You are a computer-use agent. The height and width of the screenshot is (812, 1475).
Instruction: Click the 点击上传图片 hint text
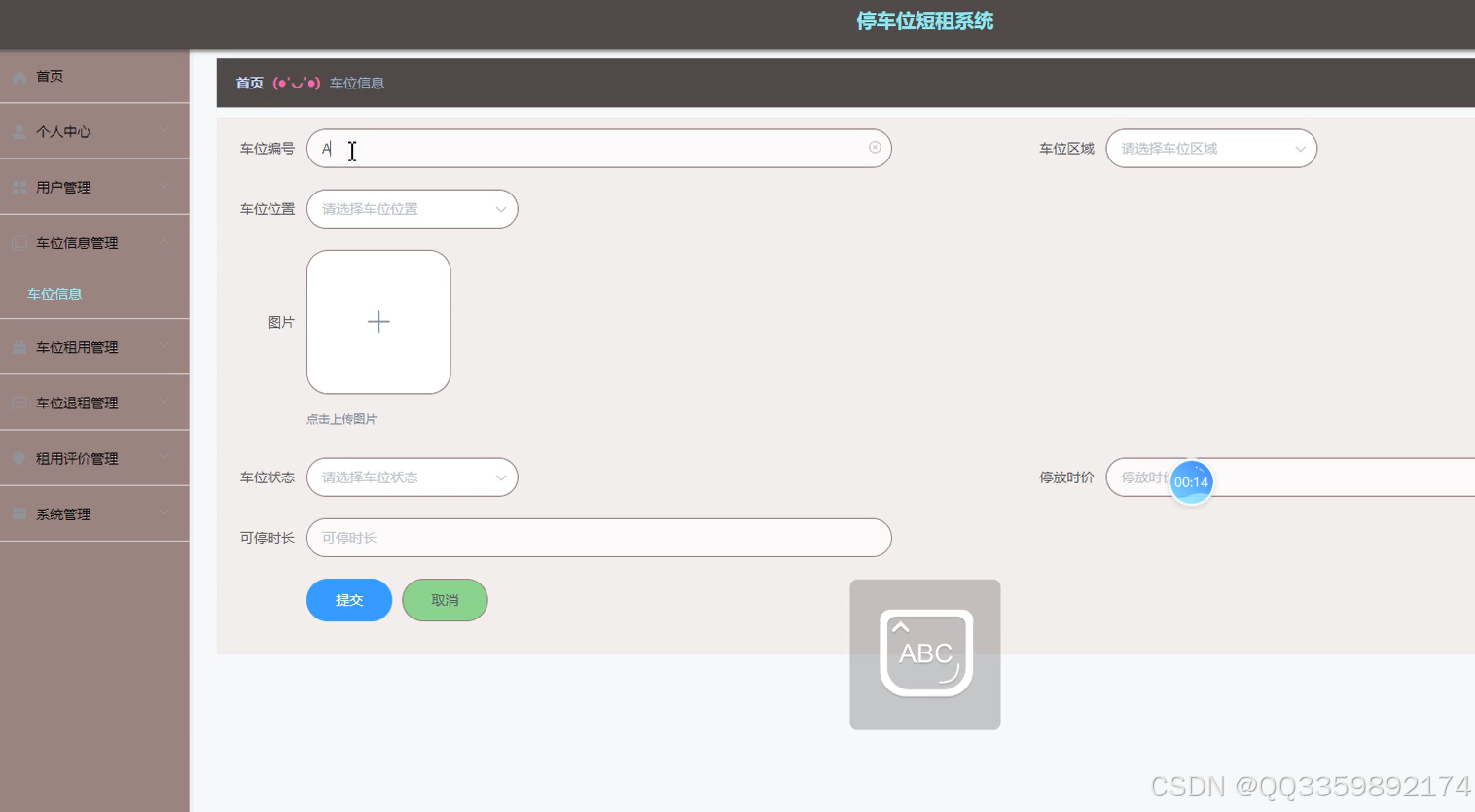(342, 419)
